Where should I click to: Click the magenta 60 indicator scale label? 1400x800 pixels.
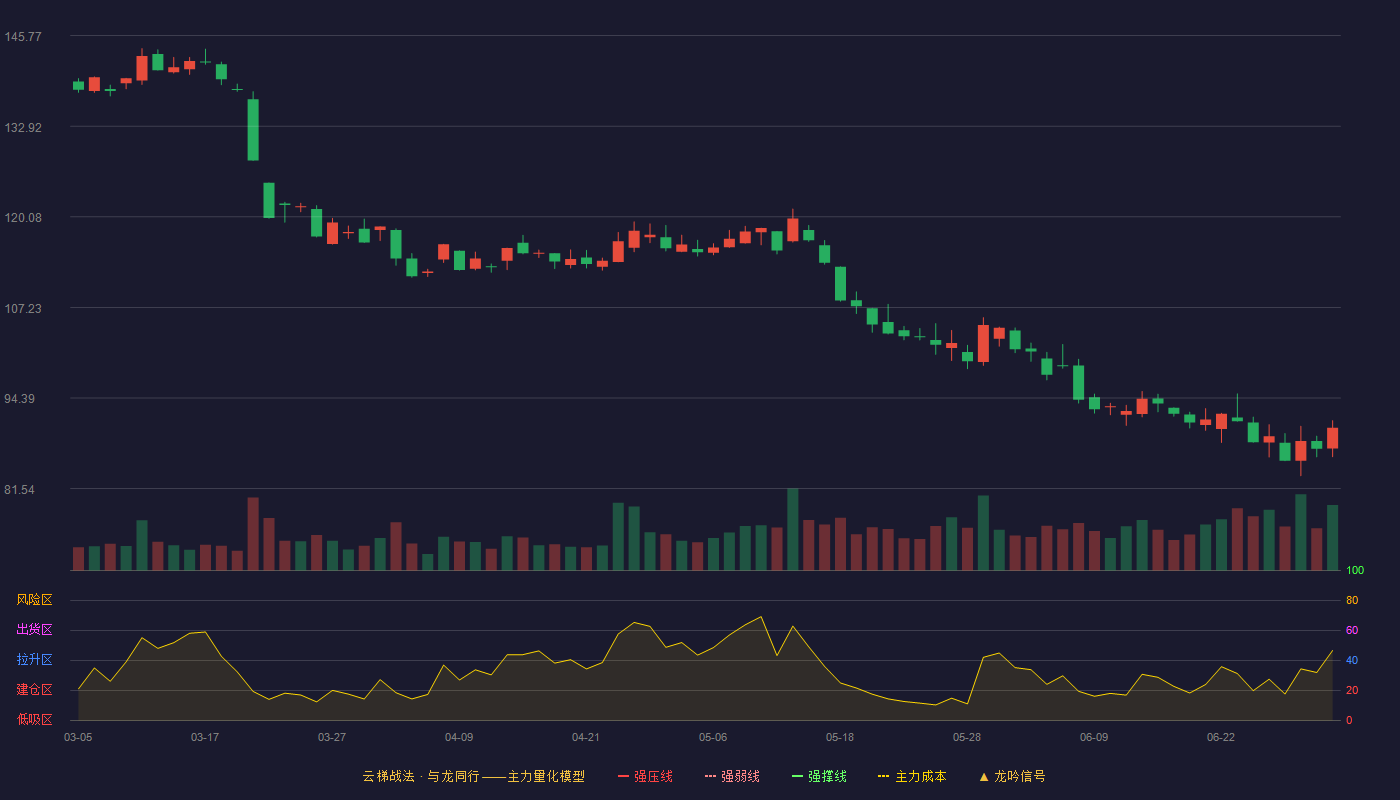(x=1352, y=630)
